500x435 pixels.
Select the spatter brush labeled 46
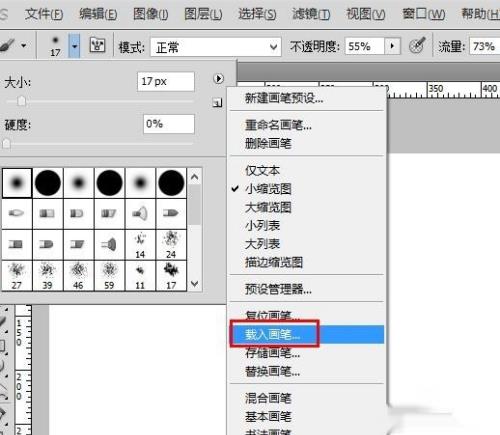click(78, 276)
